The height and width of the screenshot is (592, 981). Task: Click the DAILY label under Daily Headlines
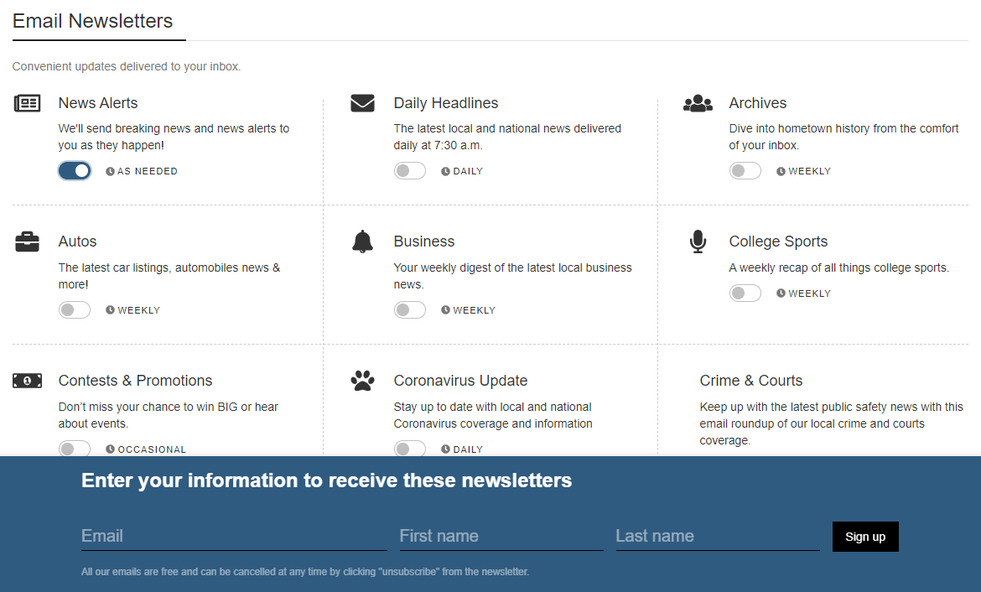[468, 171]
